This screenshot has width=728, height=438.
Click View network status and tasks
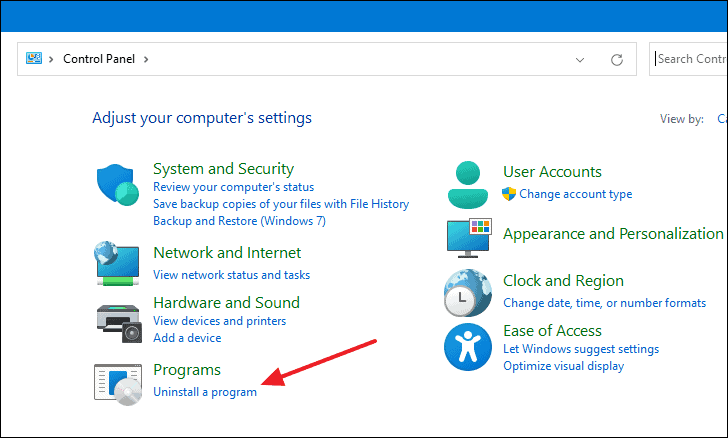pyautogui.click(x=232, y=275)
